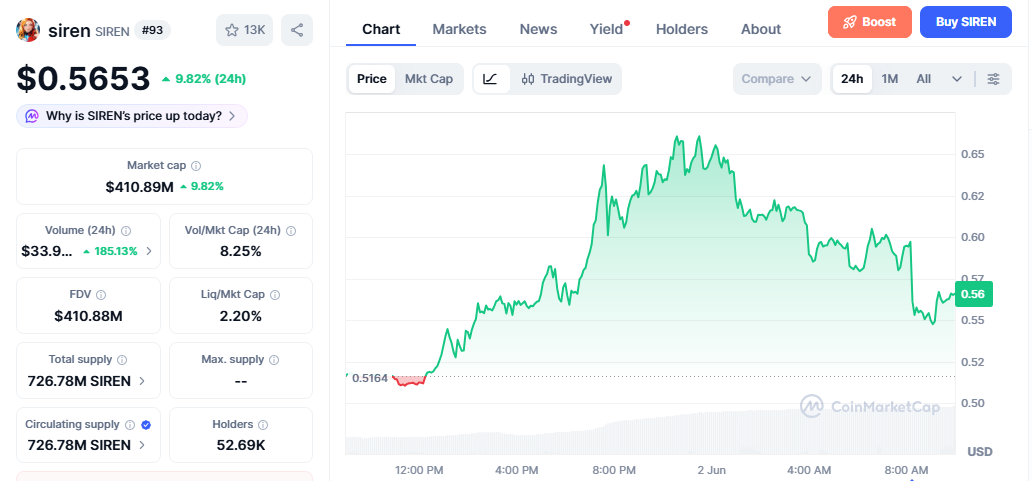Click the #93 rank badge
Viewport: 1032px width, 481px height.
(152, 30)
